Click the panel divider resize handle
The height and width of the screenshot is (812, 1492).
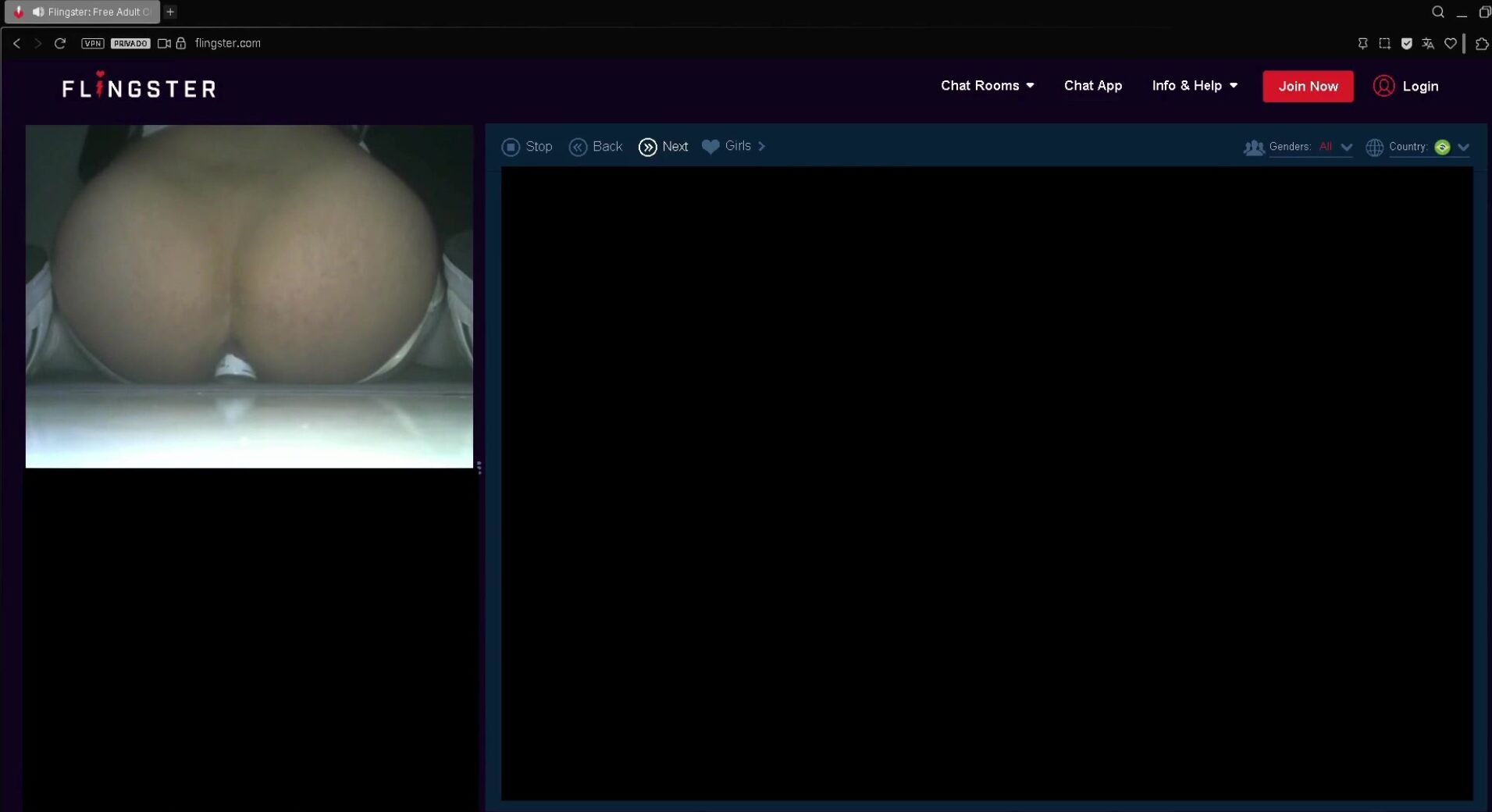coord(479,468)
